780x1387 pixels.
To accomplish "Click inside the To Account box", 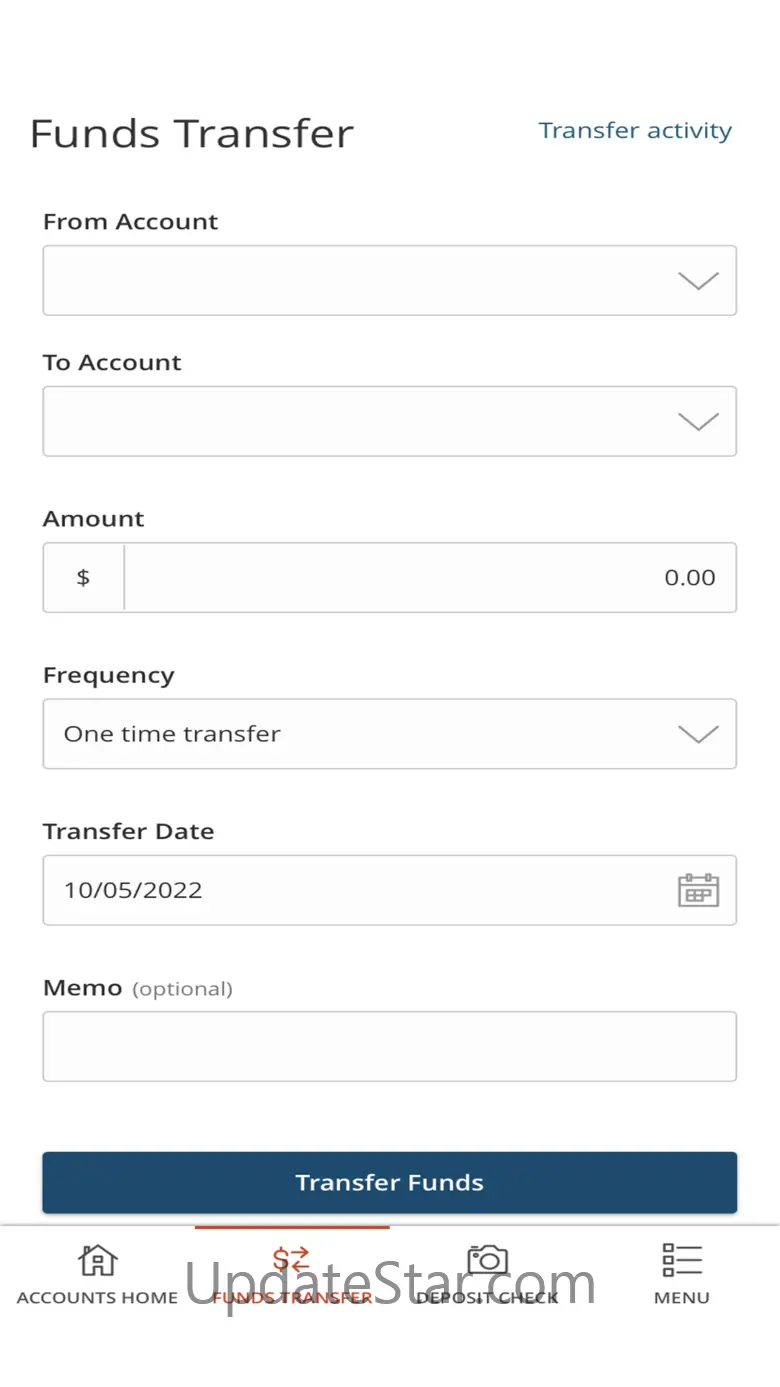I will point(389,422).
